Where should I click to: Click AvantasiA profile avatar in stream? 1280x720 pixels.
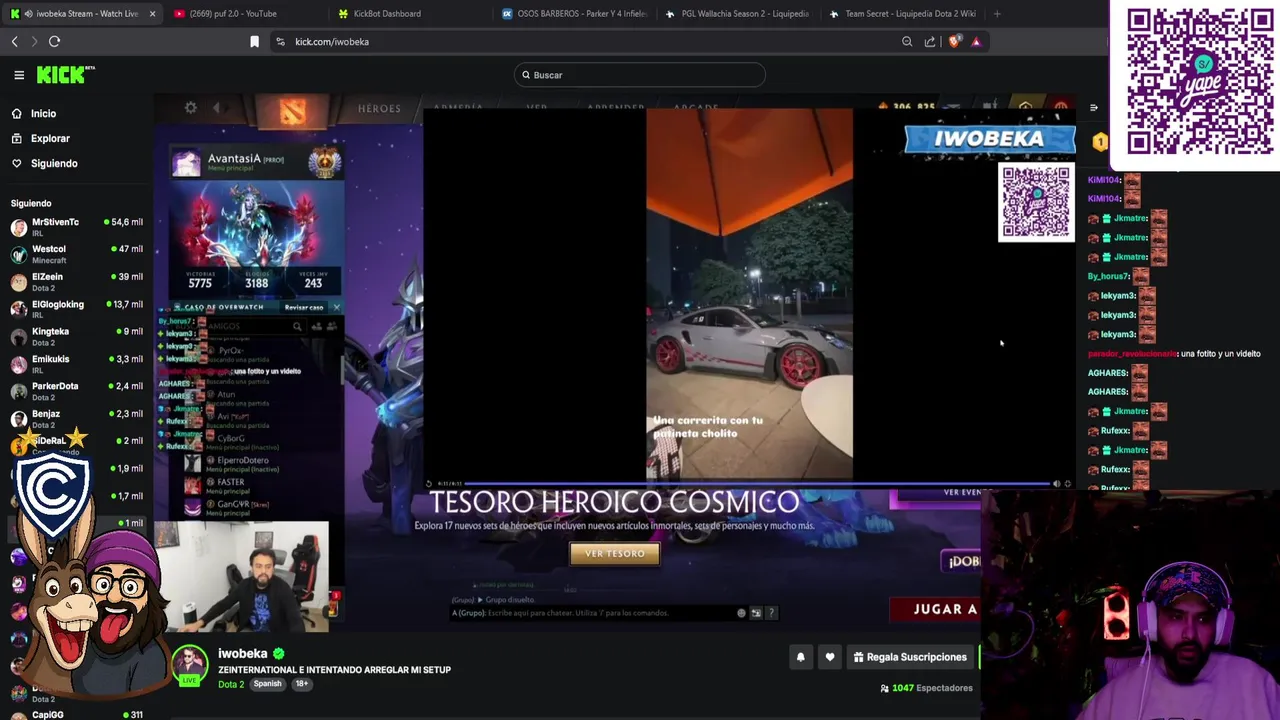click(x=187, y=163)
